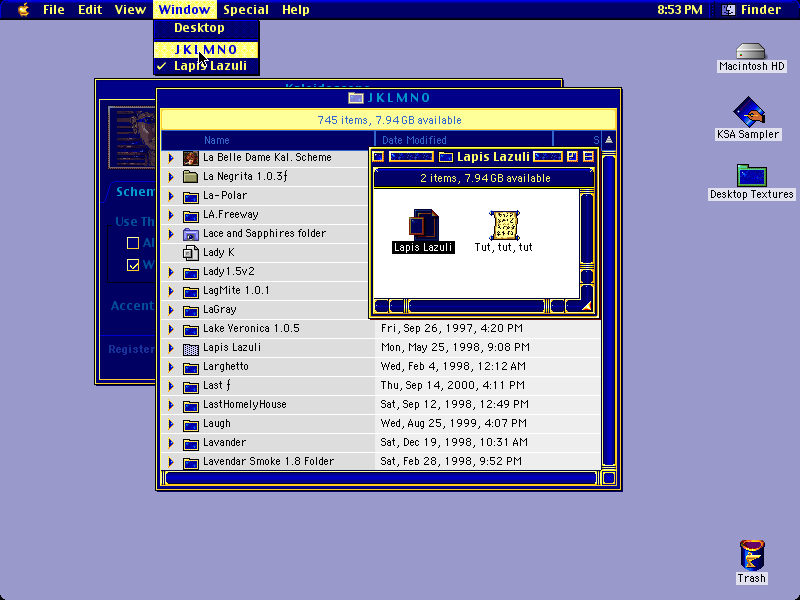Click the Laugh folder icon
Image resolution: width=800 pixels, height=600 pixels.
click(190, 424)
